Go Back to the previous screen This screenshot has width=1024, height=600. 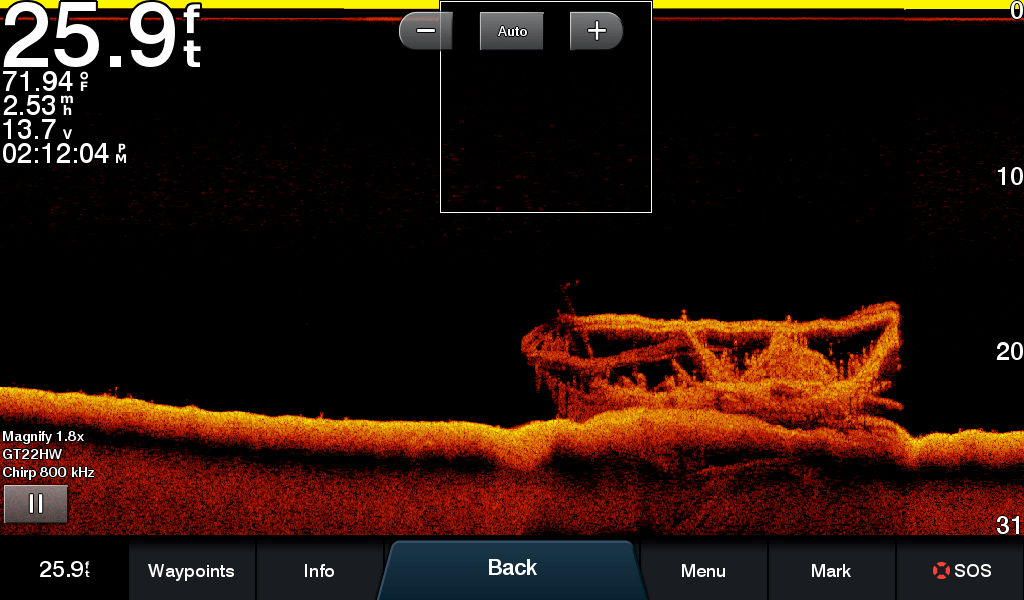[512, 569]
